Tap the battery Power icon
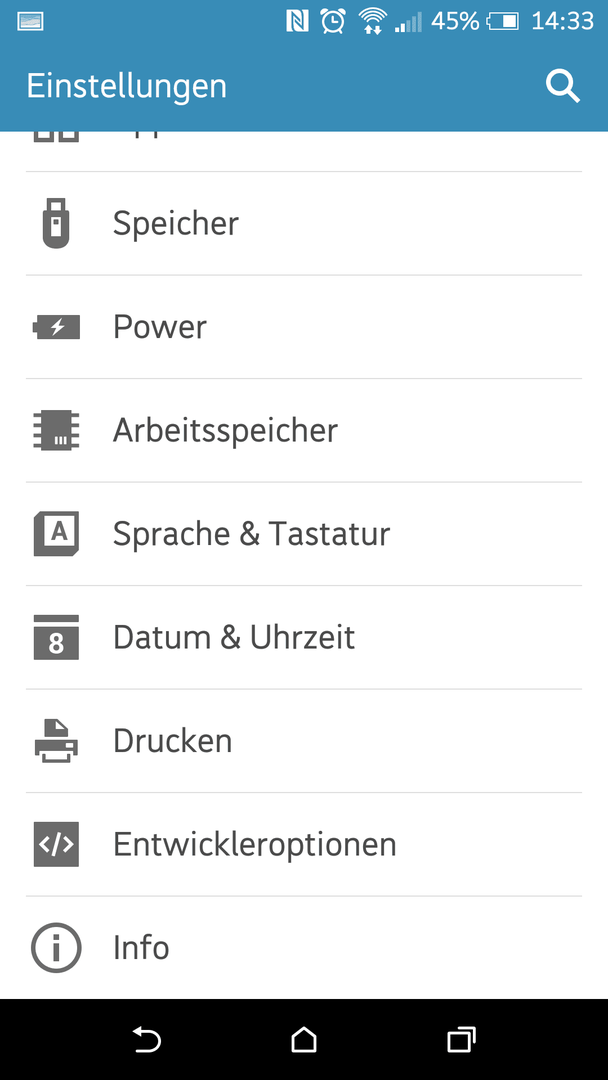 click(56, 327)
